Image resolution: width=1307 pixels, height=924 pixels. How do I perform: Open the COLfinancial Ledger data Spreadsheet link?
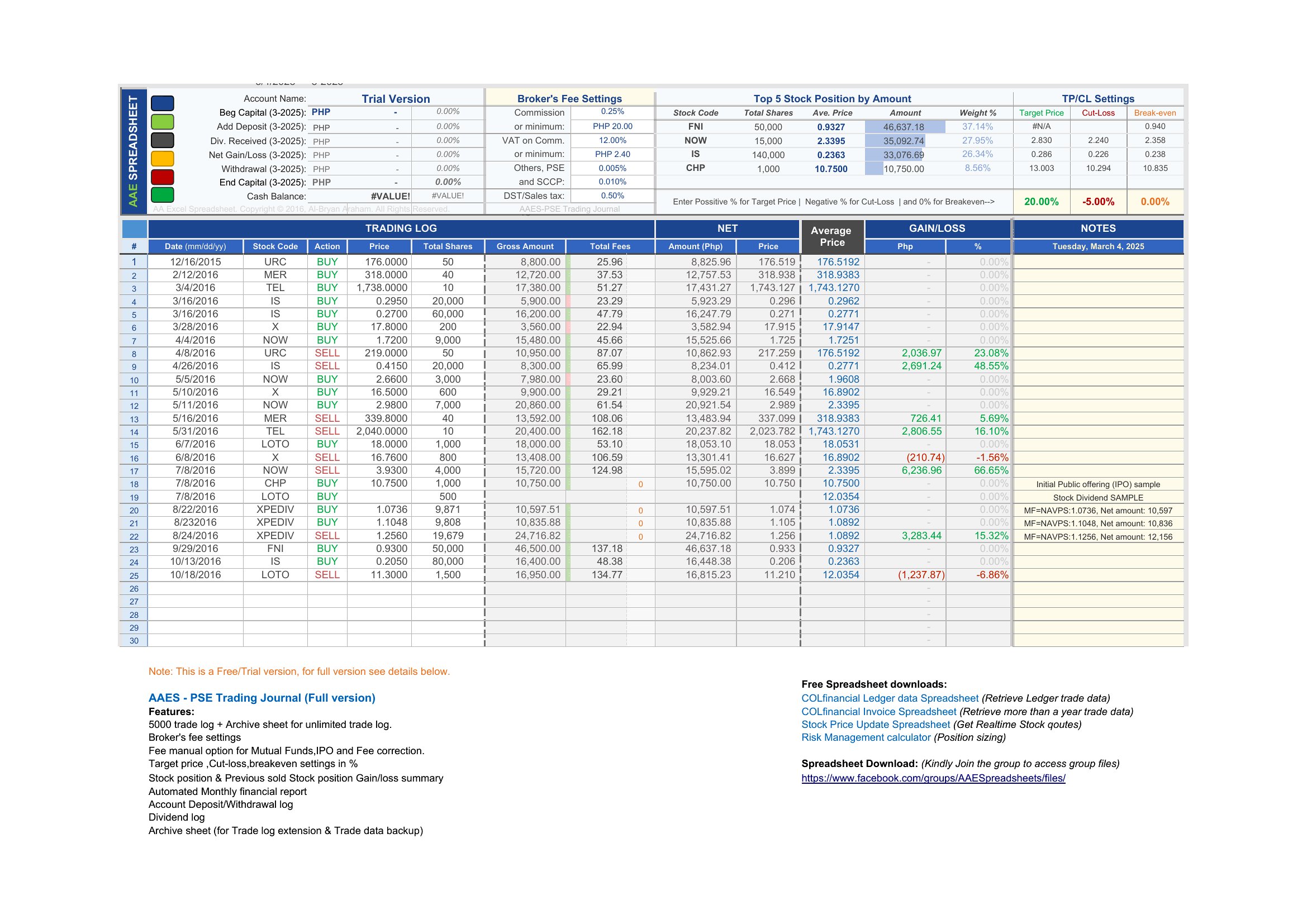[x=890, y=698]
